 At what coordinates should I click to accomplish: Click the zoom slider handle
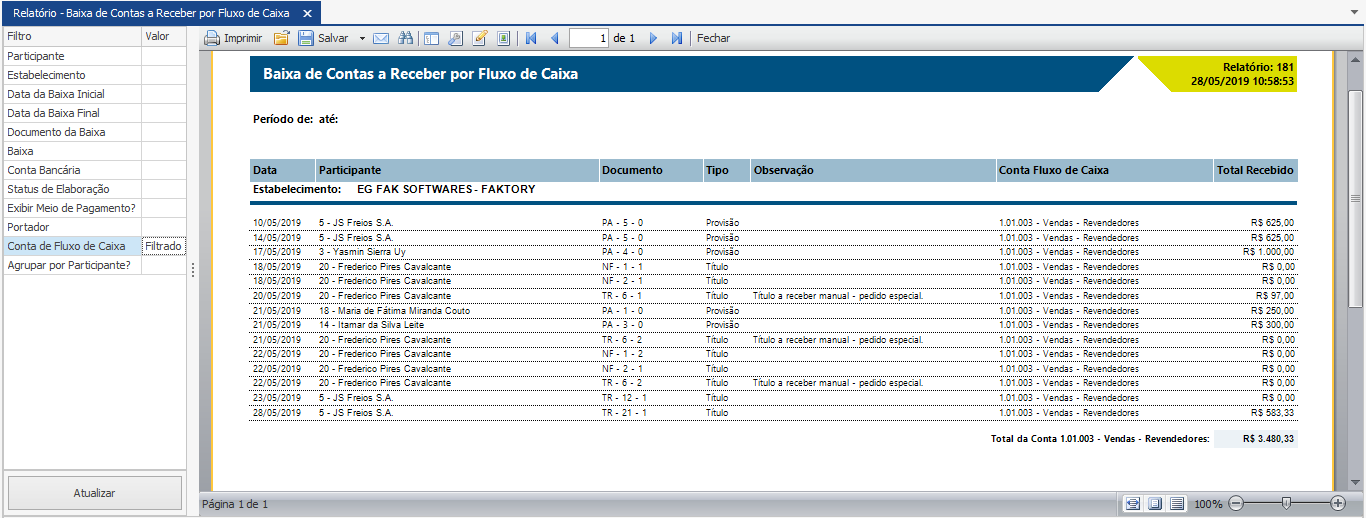click(x=1286, y=503)
